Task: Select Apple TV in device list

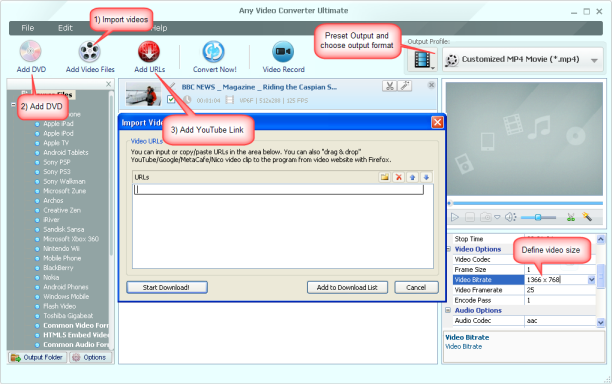Action: (55, 143)
